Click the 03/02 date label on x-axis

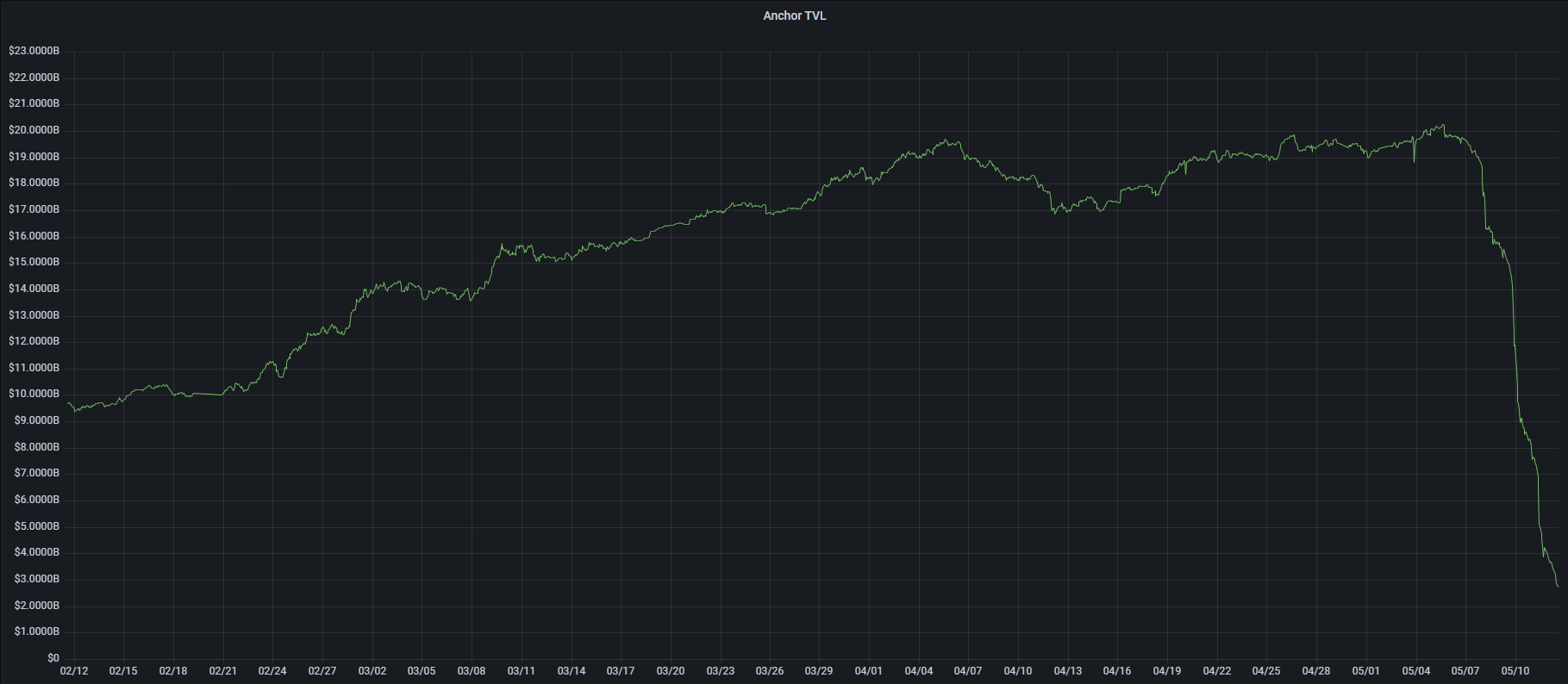(372, 670)
